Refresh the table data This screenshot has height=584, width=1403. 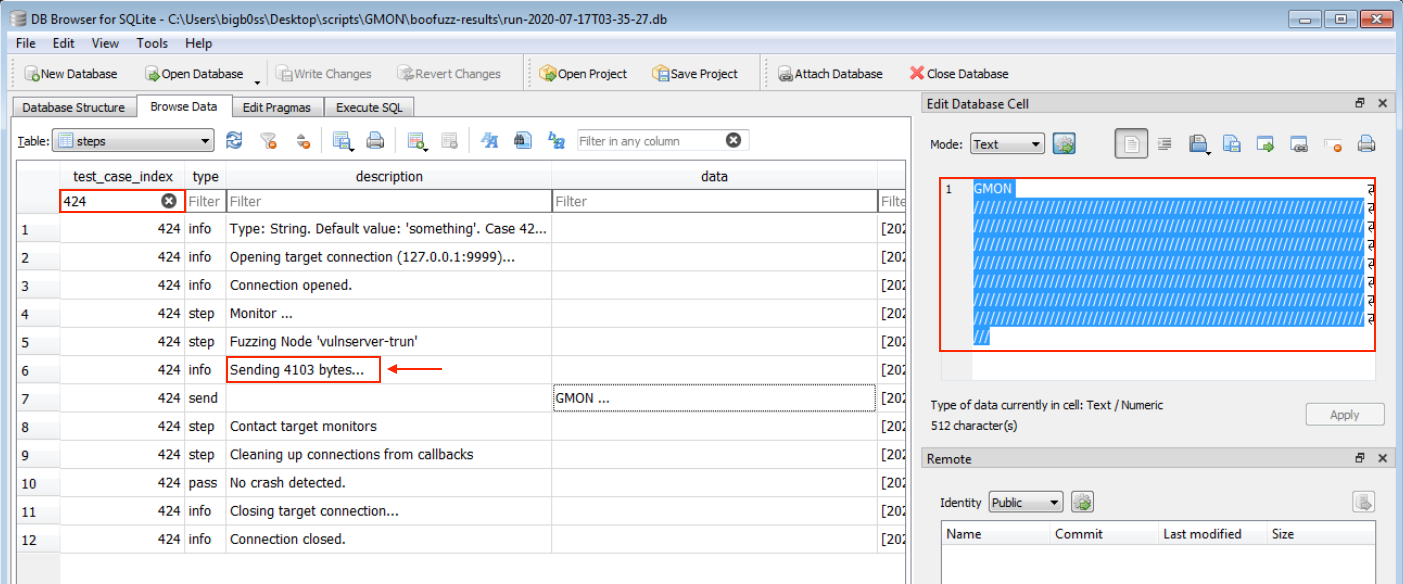tap(234, 140)
